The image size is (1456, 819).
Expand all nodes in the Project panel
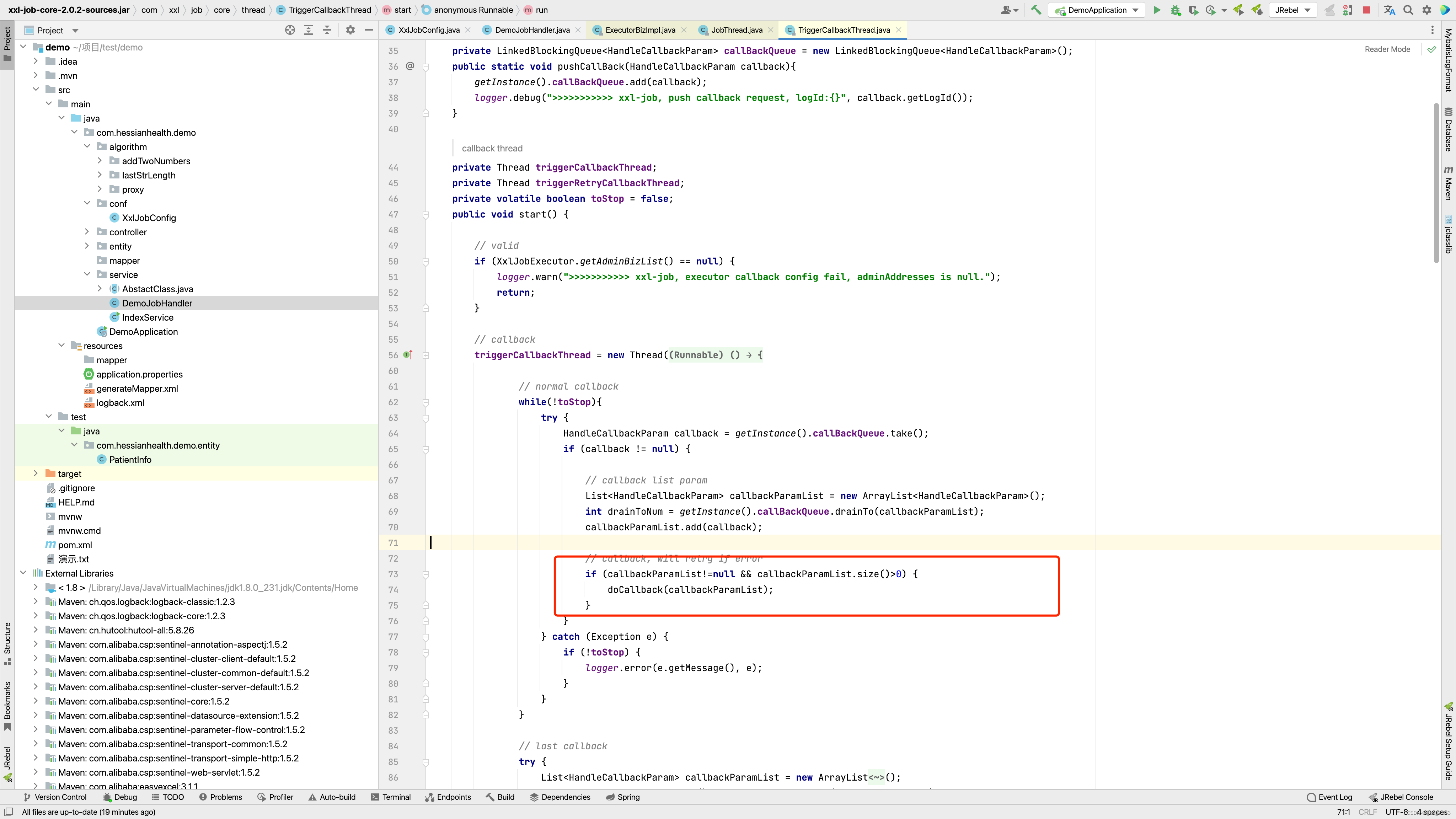coord(309,30)
